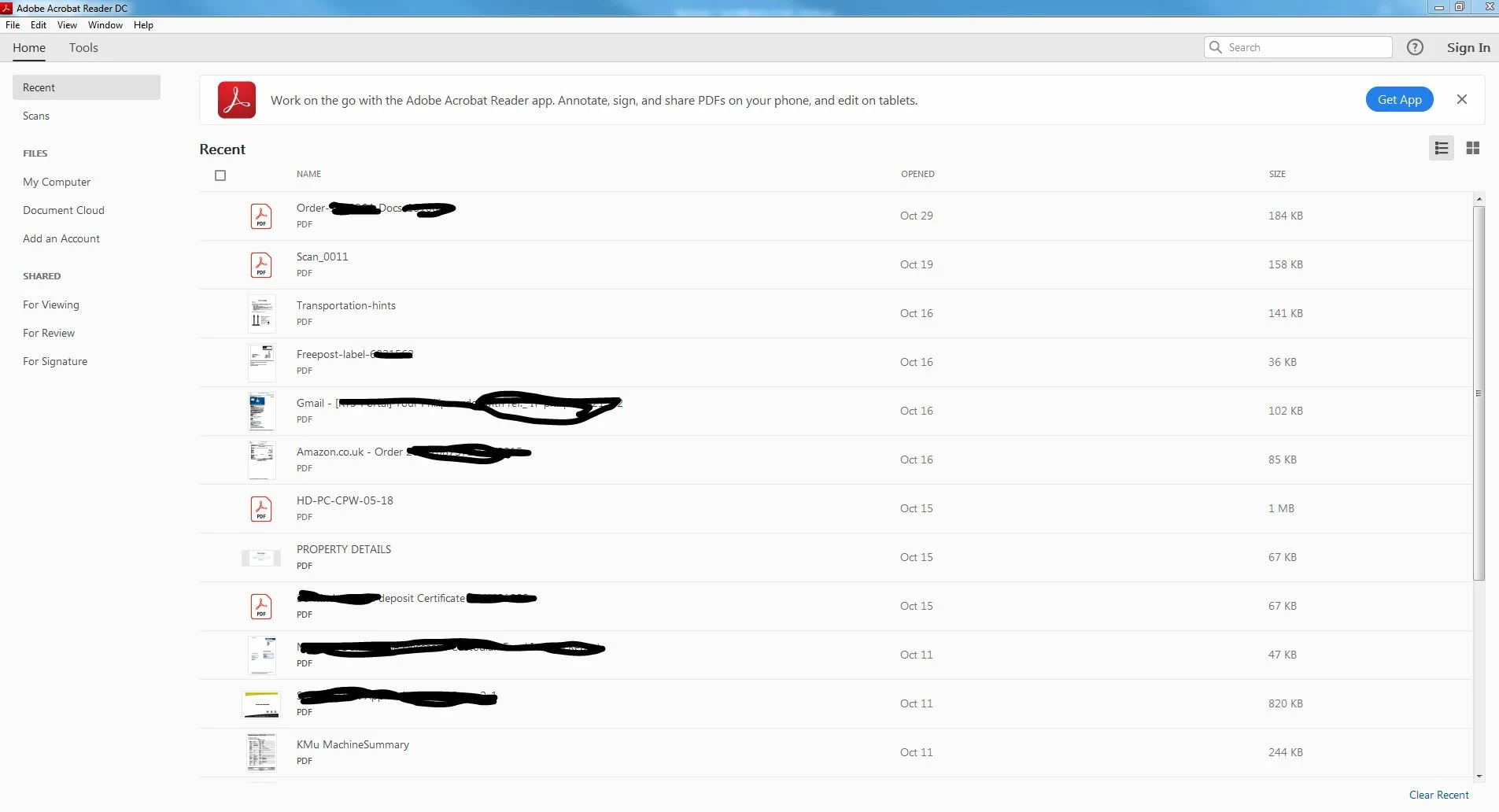Screen dimensions: 1499x812
Task: Click PDF icon of deposit Certificate file
Action: click(261, 607)
